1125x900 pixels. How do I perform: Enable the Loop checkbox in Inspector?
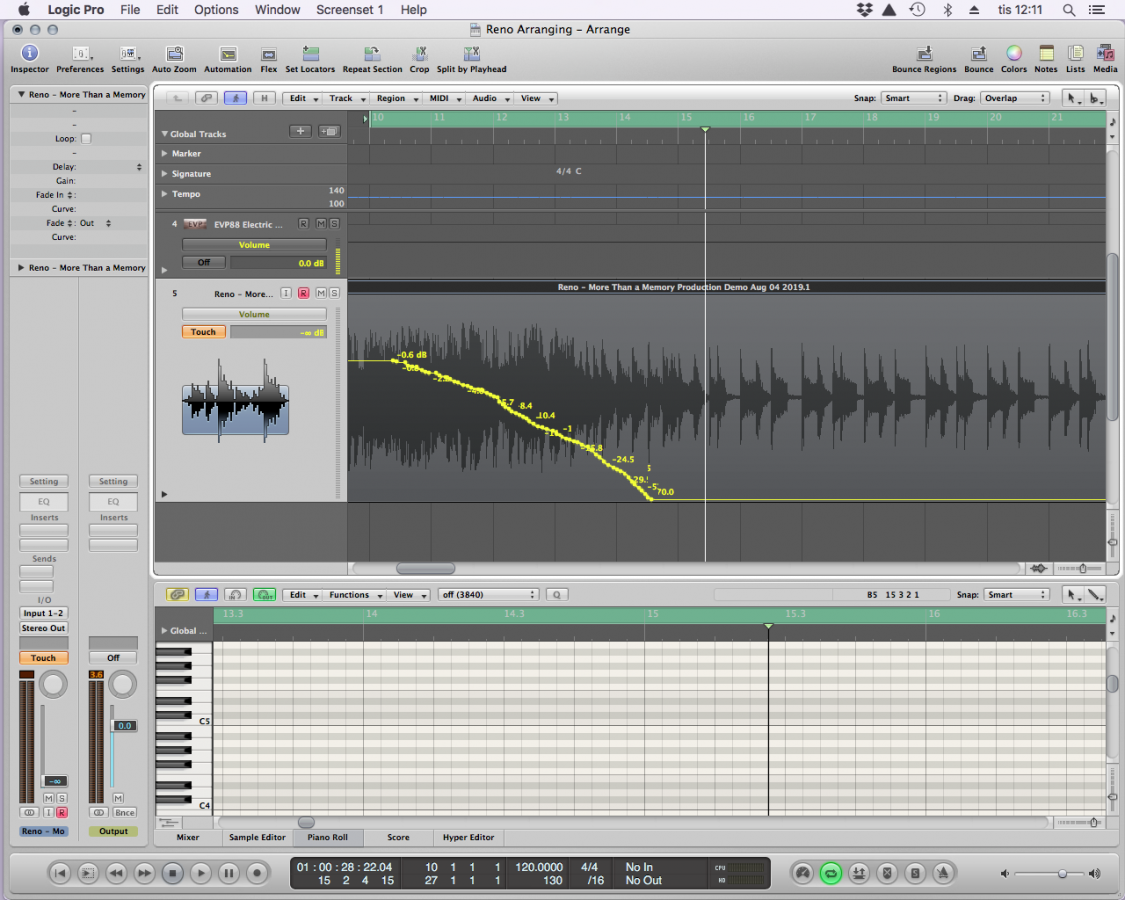(86, 139)
